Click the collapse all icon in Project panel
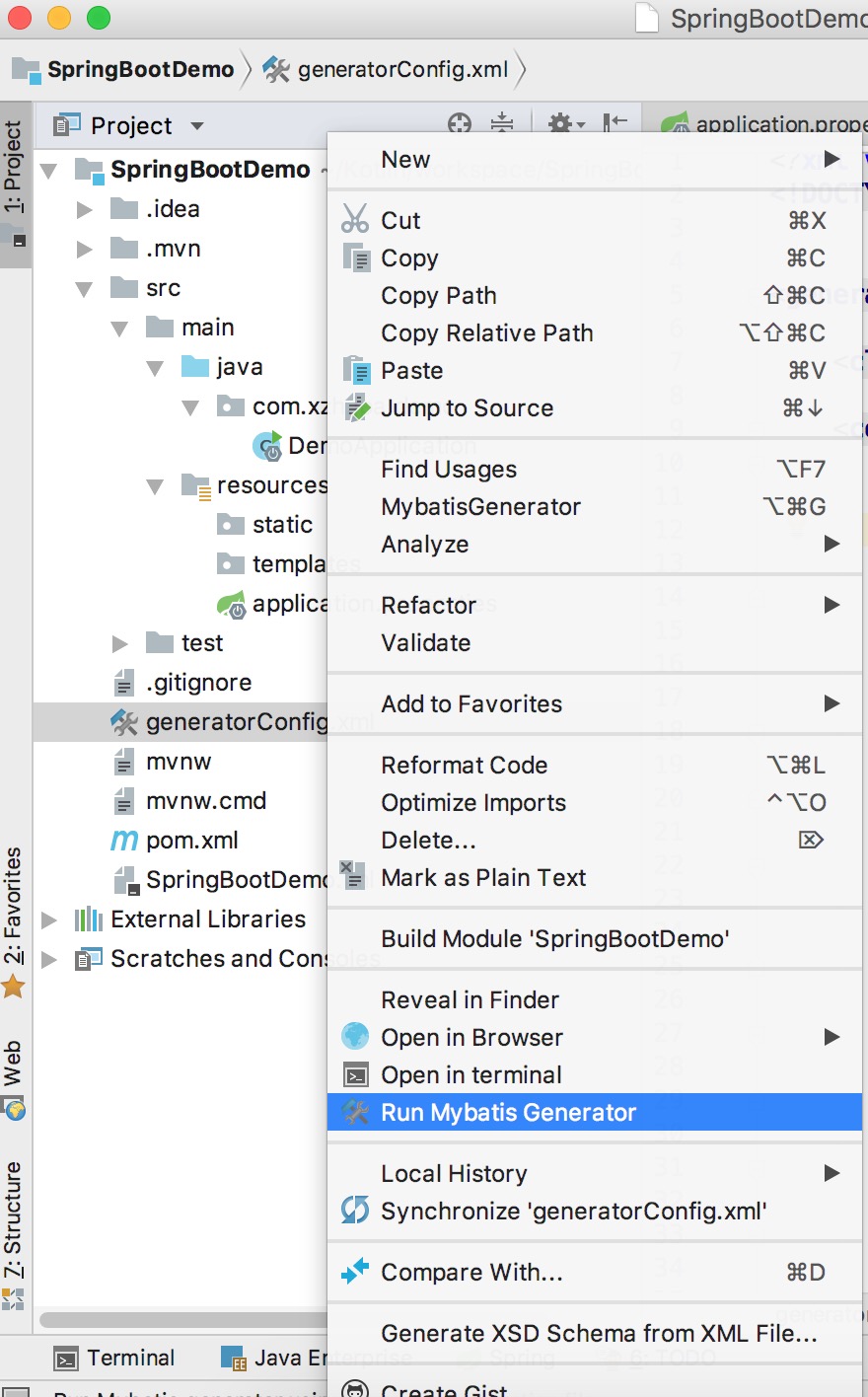This screenshot has width=868, height=1397. [x=502, y=123]
